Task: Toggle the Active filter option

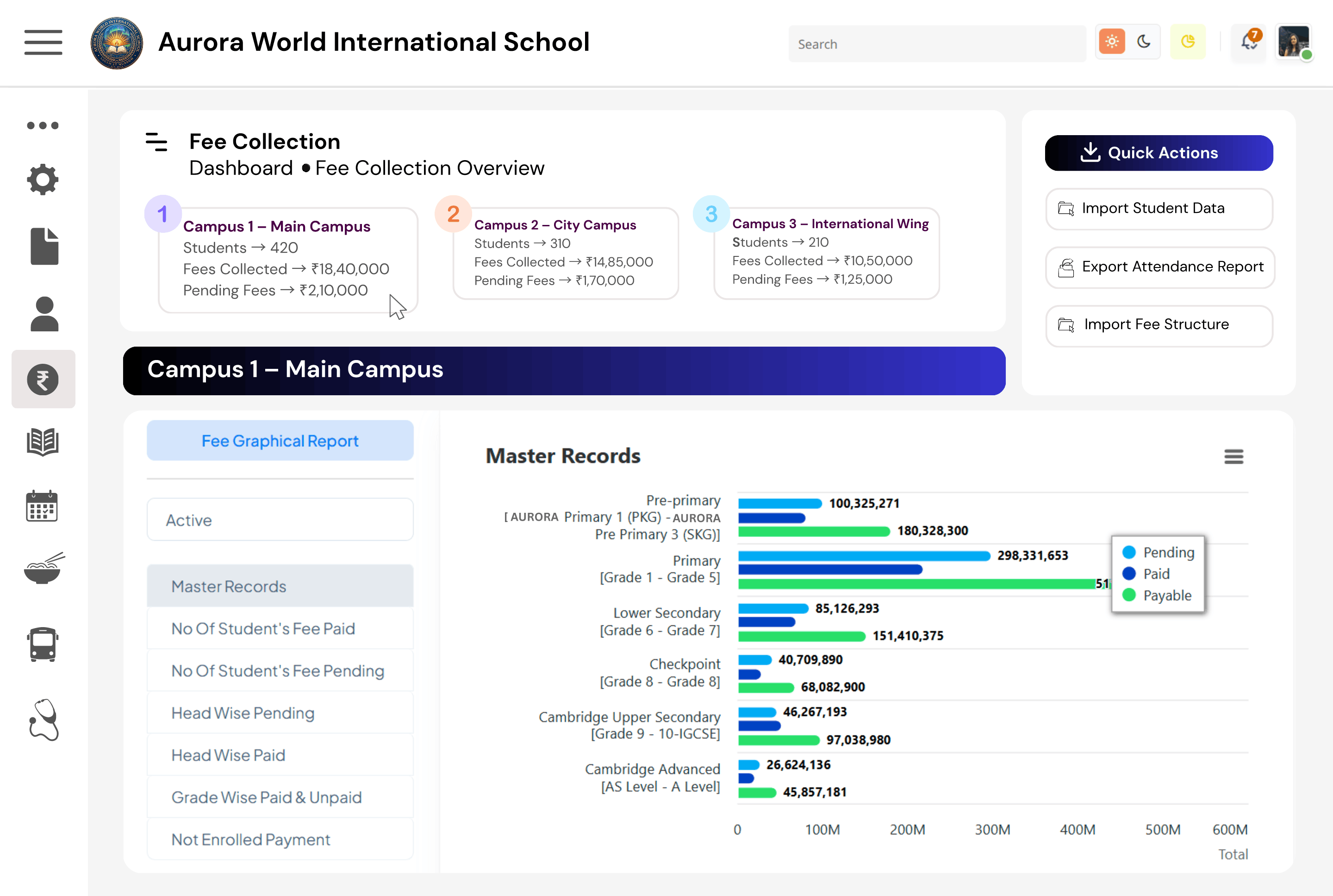Action: click(280, 519)
